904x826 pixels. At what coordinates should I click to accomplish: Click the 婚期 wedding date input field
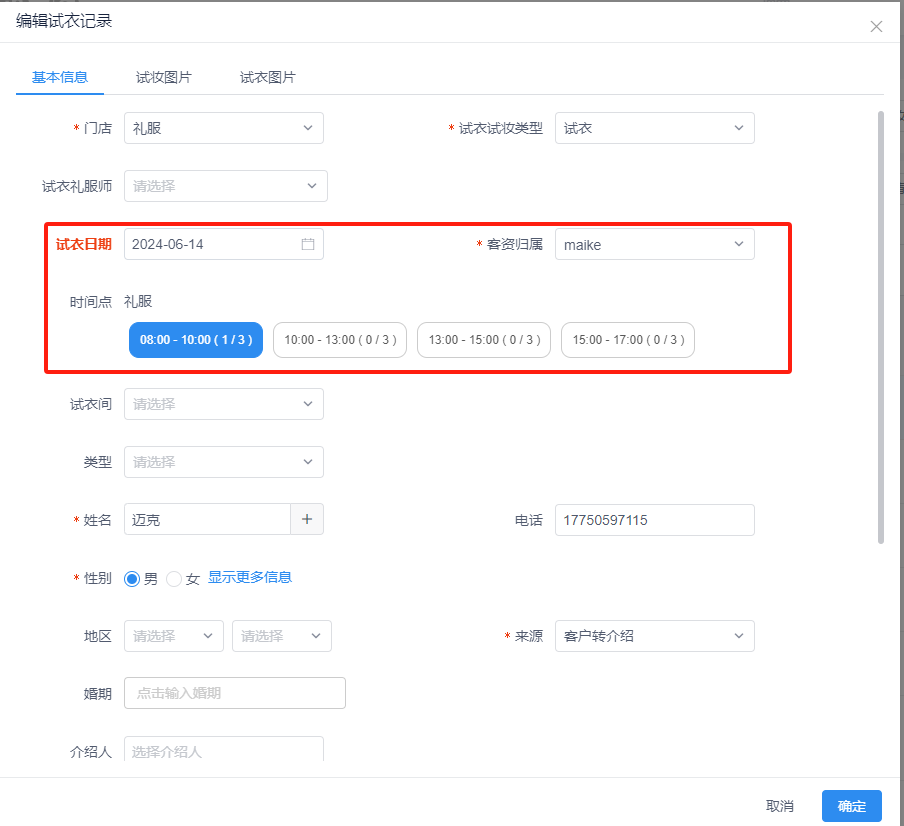(x=234, y=693)
